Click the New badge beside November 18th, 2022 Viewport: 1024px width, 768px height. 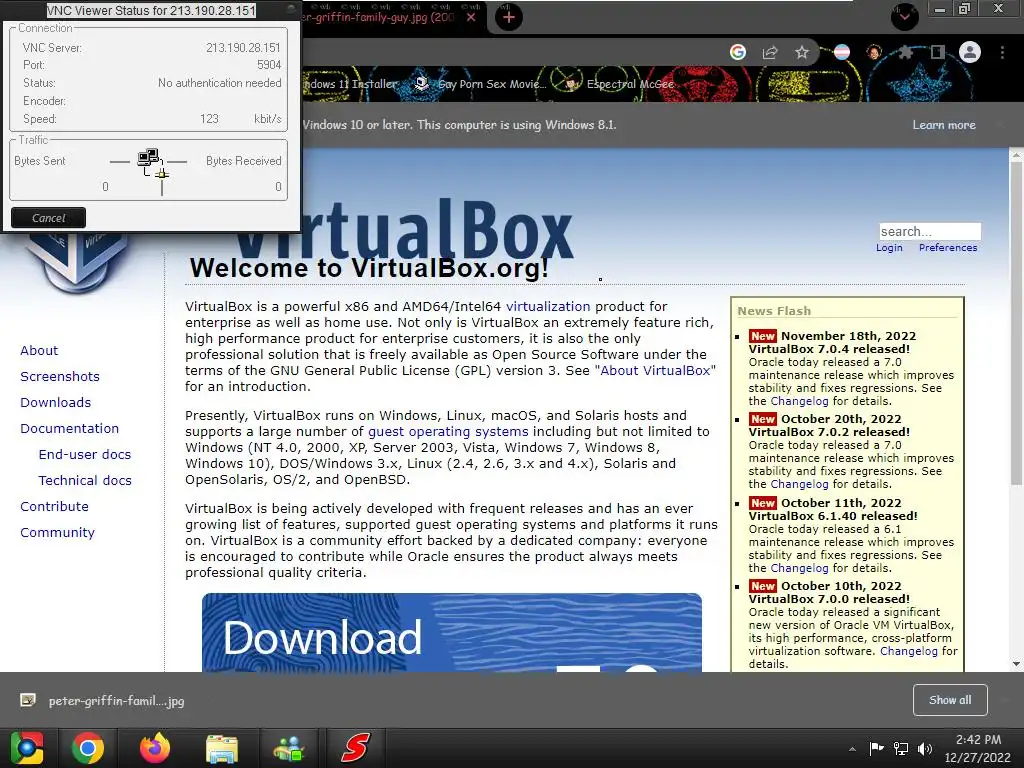tap(763, 336)
